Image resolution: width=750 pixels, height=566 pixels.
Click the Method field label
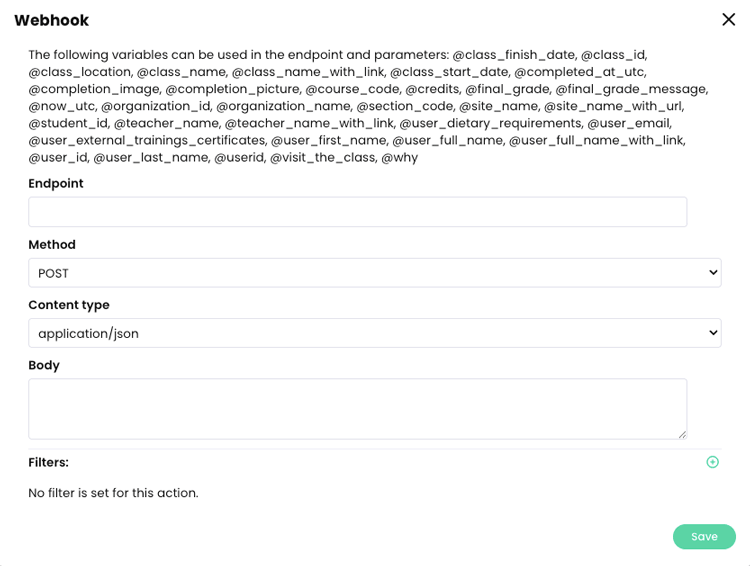coord(52,244)
